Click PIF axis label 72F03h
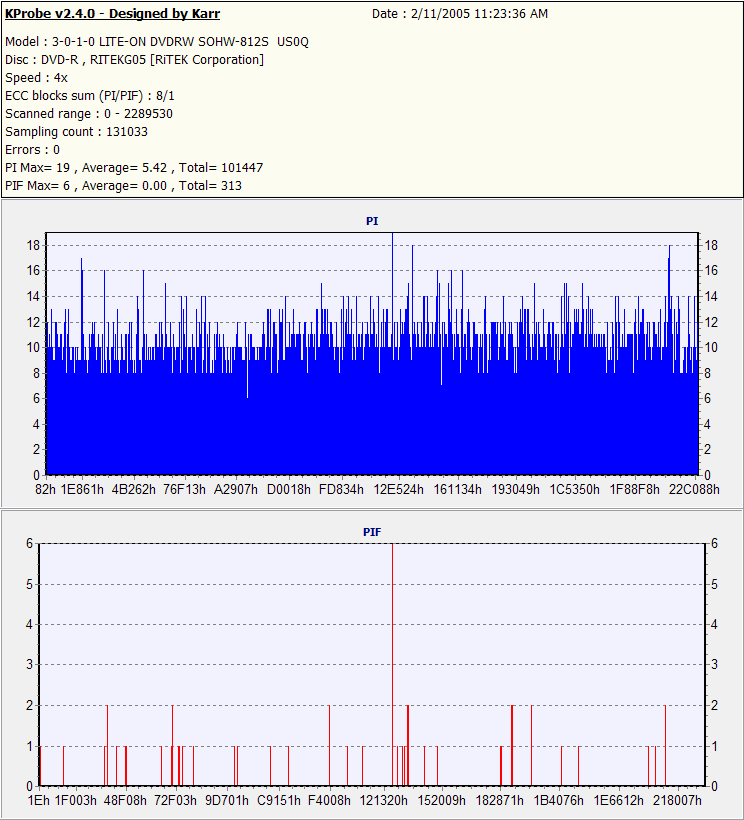This screenshot has height=820, width=744. [176, 801]
